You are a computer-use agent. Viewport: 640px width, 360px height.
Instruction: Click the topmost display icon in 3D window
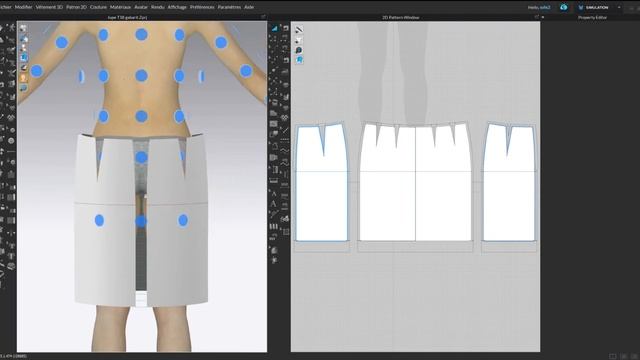[23, 29]
